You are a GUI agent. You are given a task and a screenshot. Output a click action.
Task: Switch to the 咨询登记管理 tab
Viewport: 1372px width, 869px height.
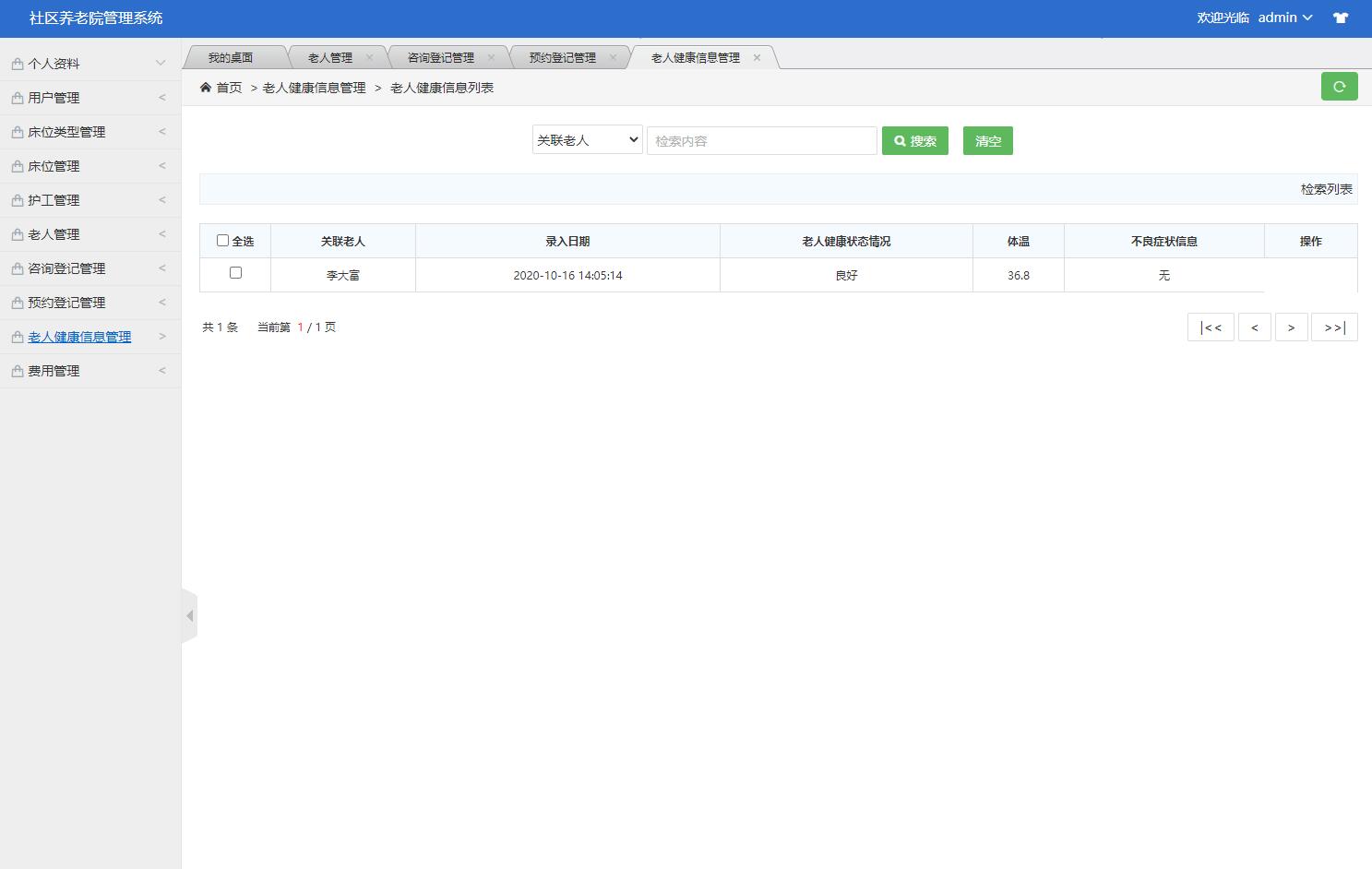click(x=441, y=56)
